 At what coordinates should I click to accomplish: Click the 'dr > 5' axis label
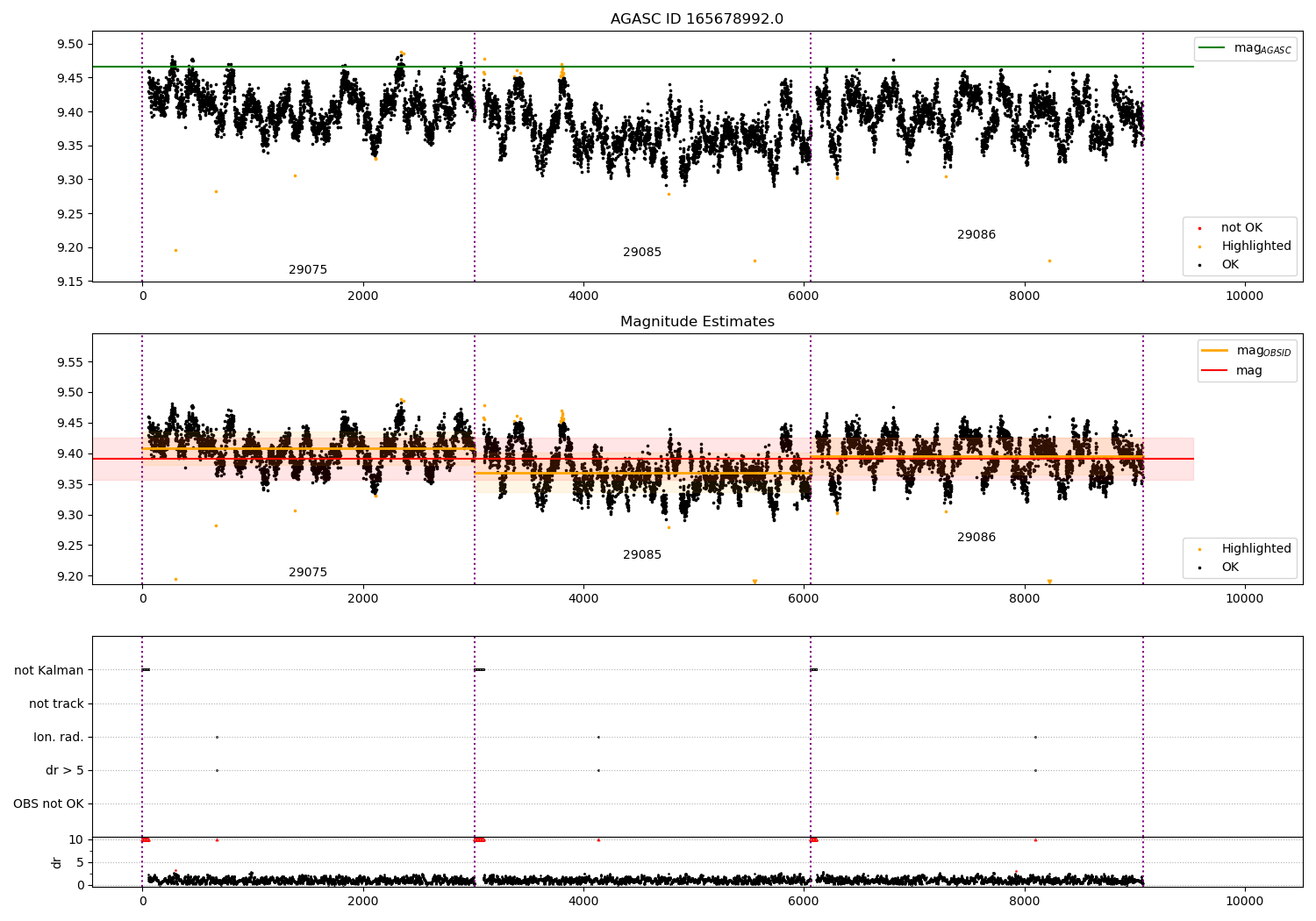click(65, 770)
